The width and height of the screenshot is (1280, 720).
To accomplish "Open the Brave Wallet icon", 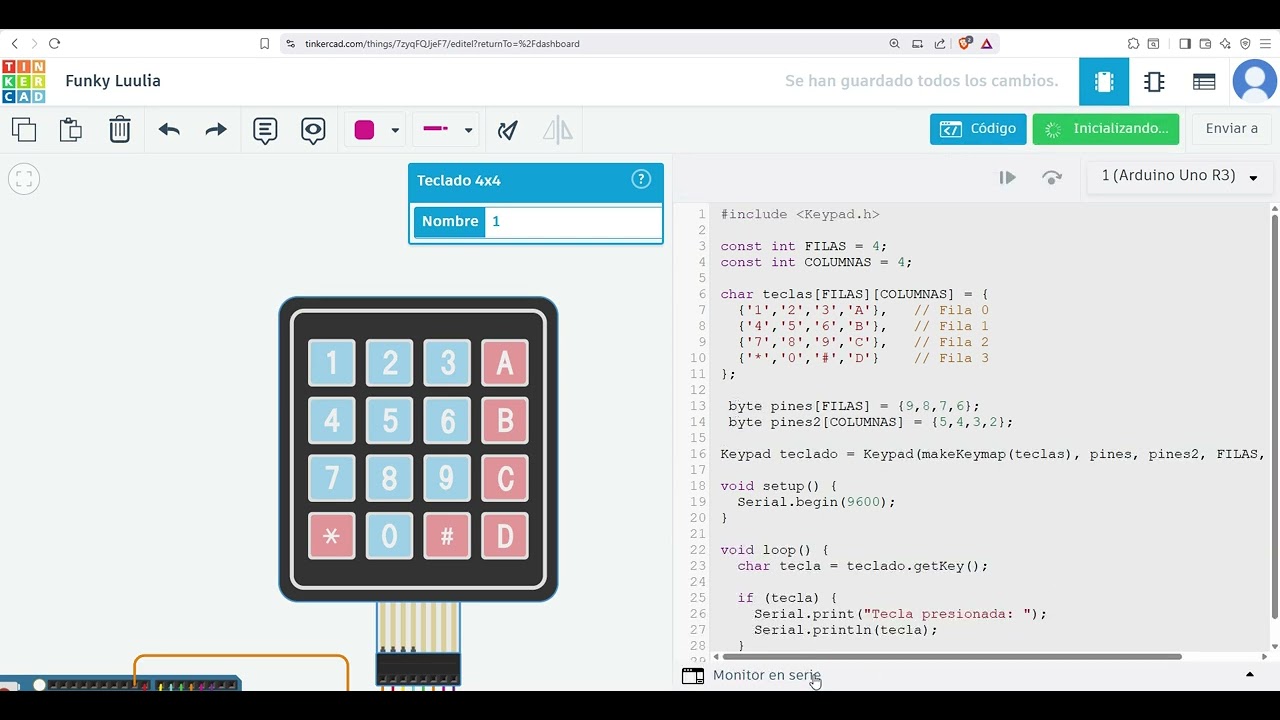I will [1205, 44].
